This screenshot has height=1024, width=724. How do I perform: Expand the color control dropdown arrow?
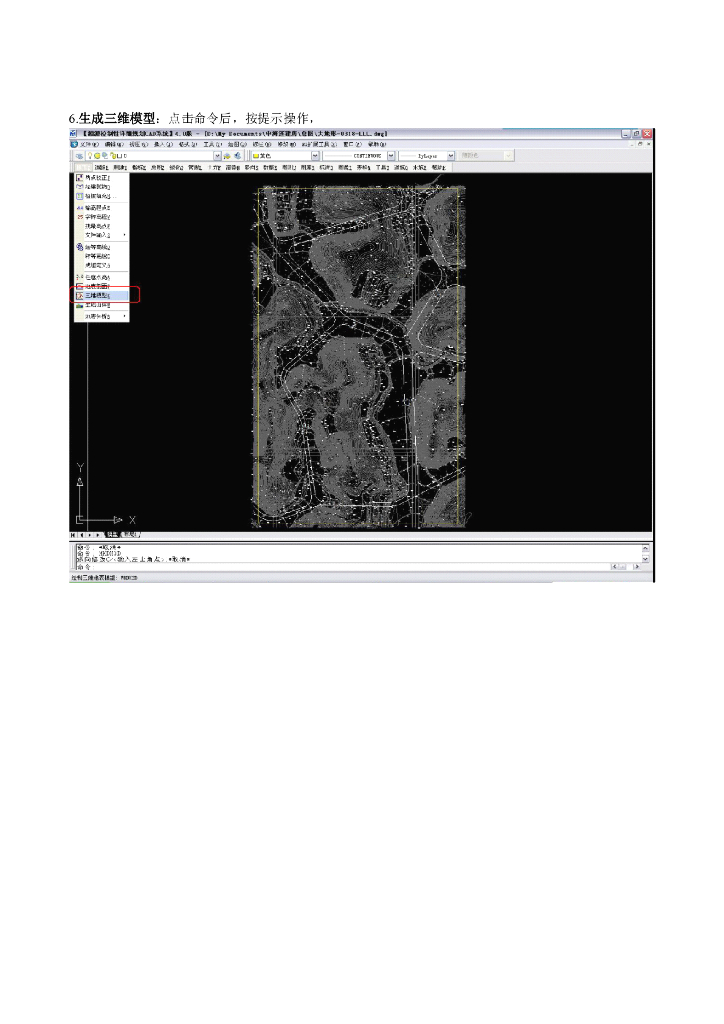tap(315, 155)
